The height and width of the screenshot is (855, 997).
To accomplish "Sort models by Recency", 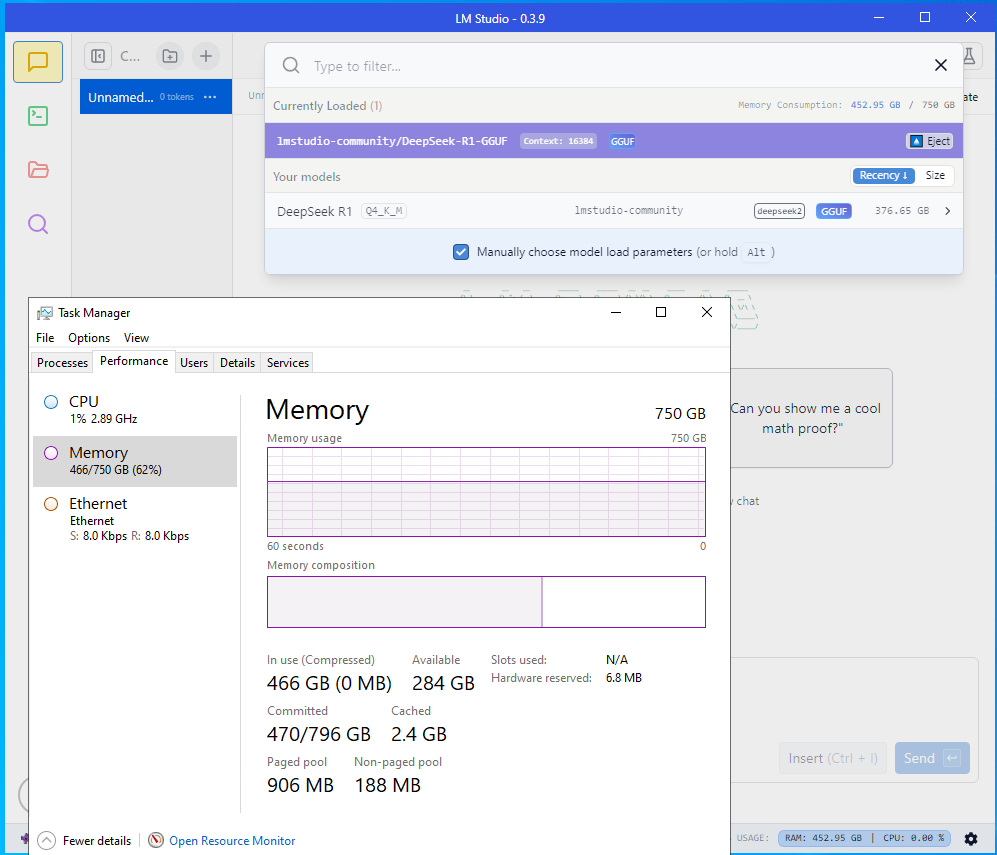I will [883, 176].
